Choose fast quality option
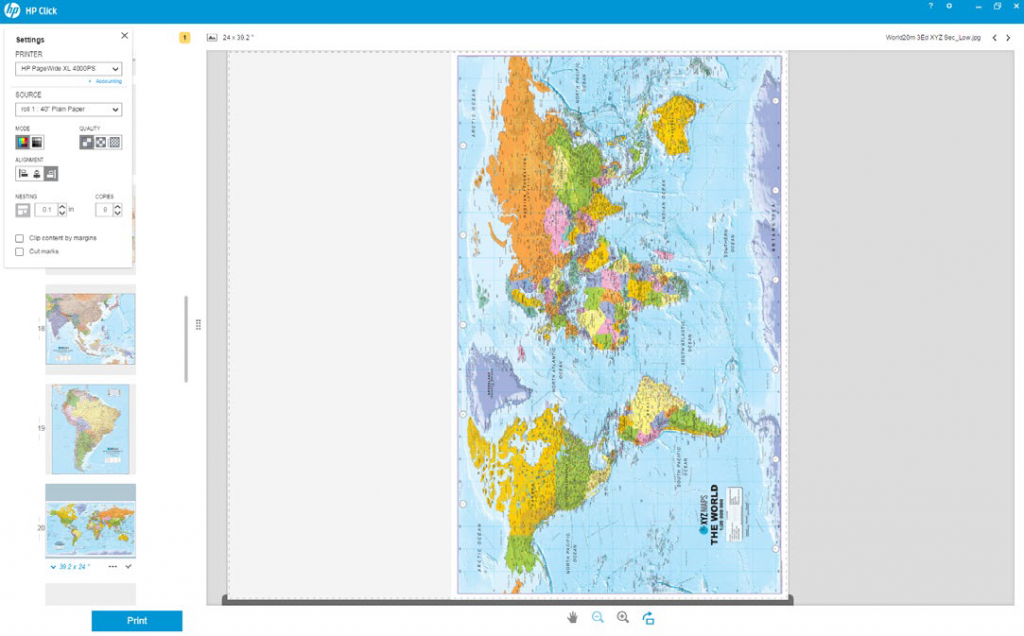Image resolution: width=1024 pixels, height=636 pixels. coord(86,142)
